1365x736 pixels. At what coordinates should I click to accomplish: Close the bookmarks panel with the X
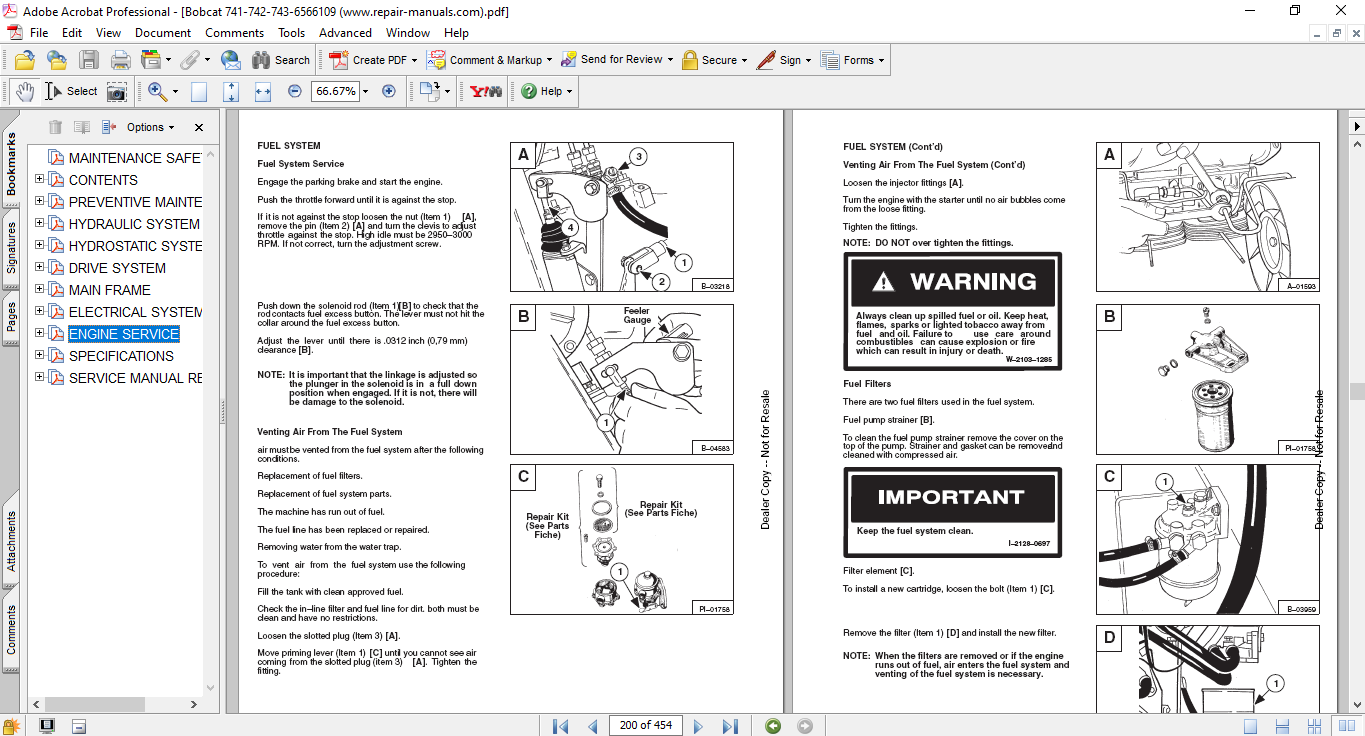(199, 127)
